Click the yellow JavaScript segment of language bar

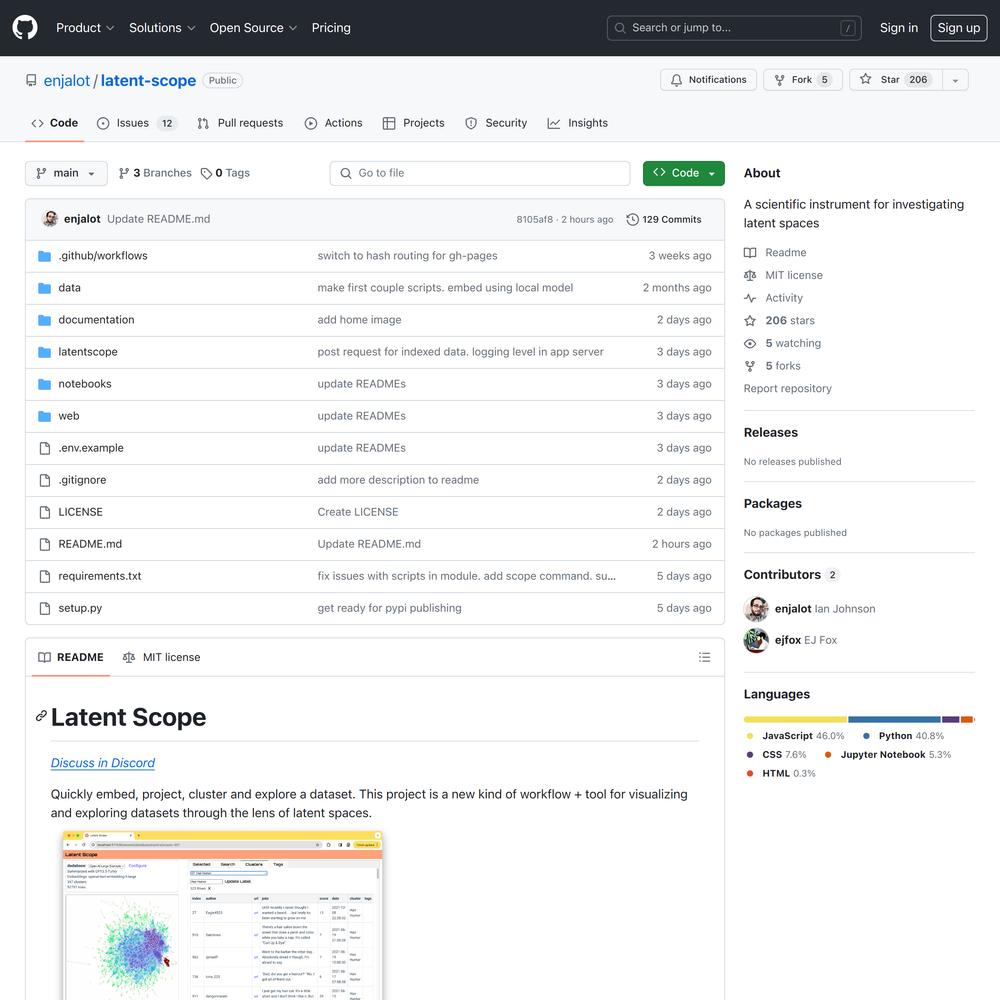coord(795,719)
